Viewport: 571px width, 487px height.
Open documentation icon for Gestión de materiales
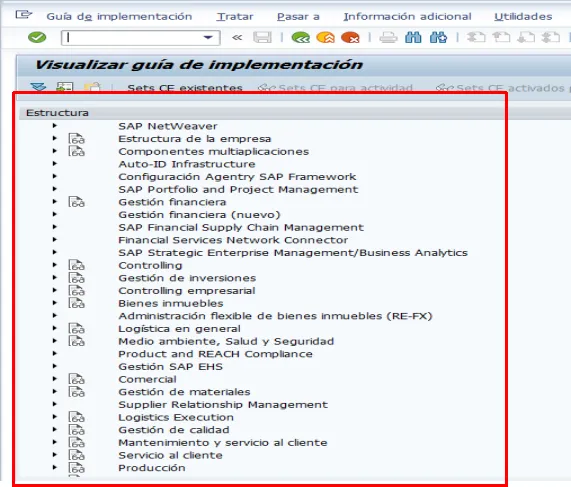(76, 392)
